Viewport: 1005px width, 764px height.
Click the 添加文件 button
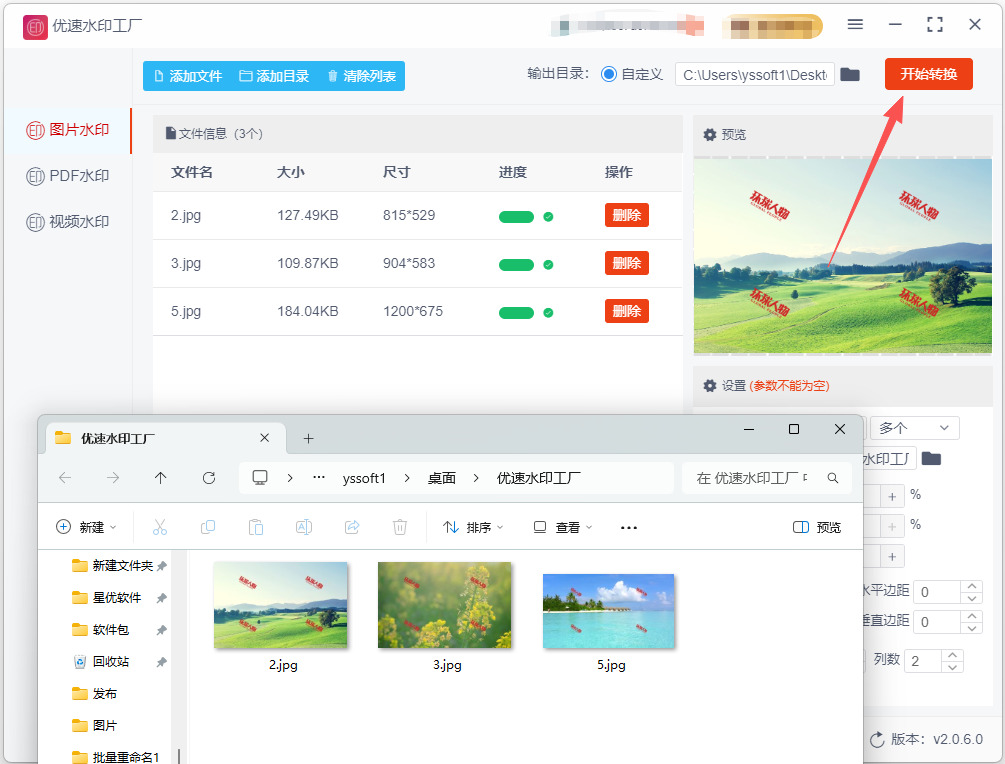186,76
